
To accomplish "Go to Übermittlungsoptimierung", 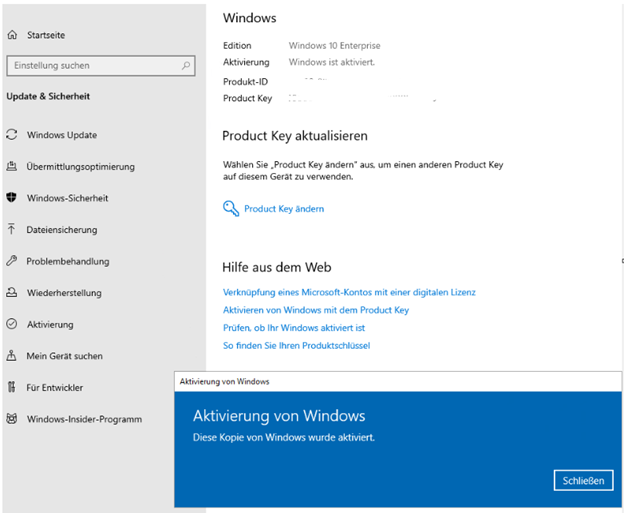I will 80,167.
